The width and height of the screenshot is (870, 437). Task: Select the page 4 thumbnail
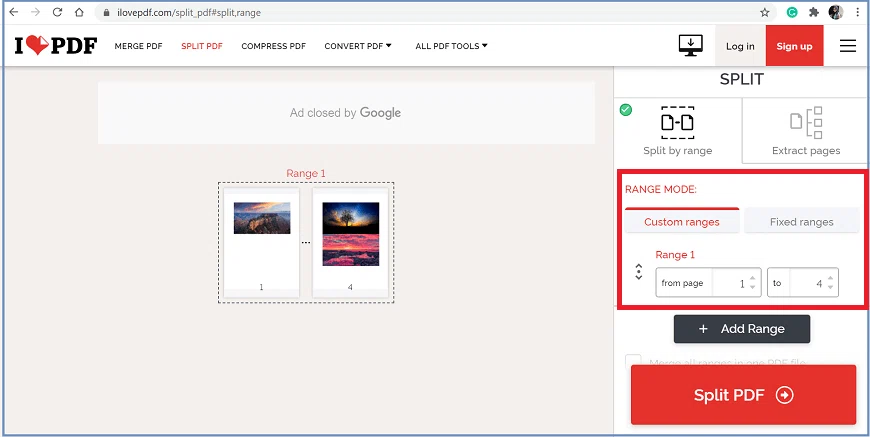coord(350,243)
